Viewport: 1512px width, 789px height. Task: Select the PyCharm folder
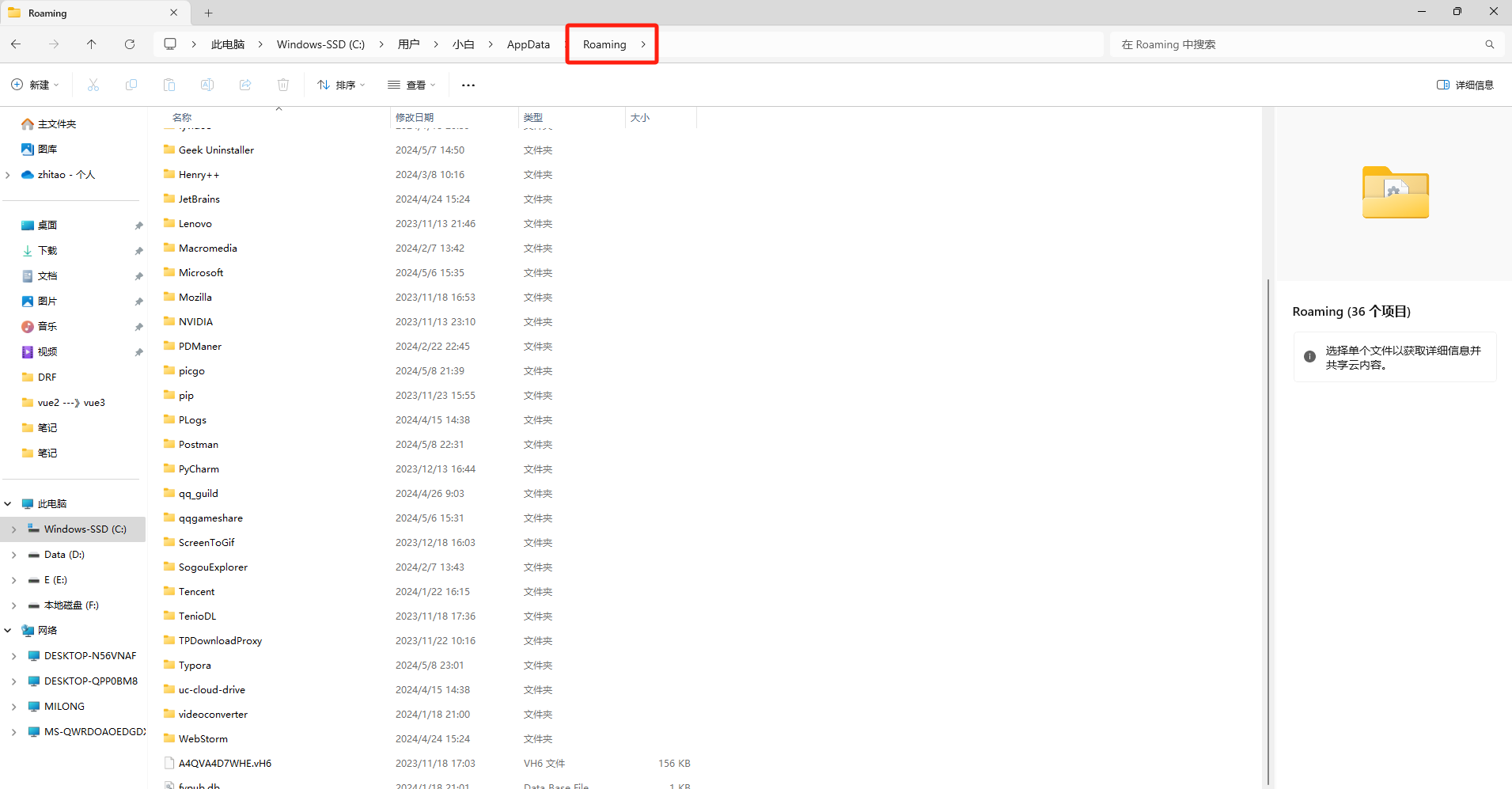coord(199,469)
